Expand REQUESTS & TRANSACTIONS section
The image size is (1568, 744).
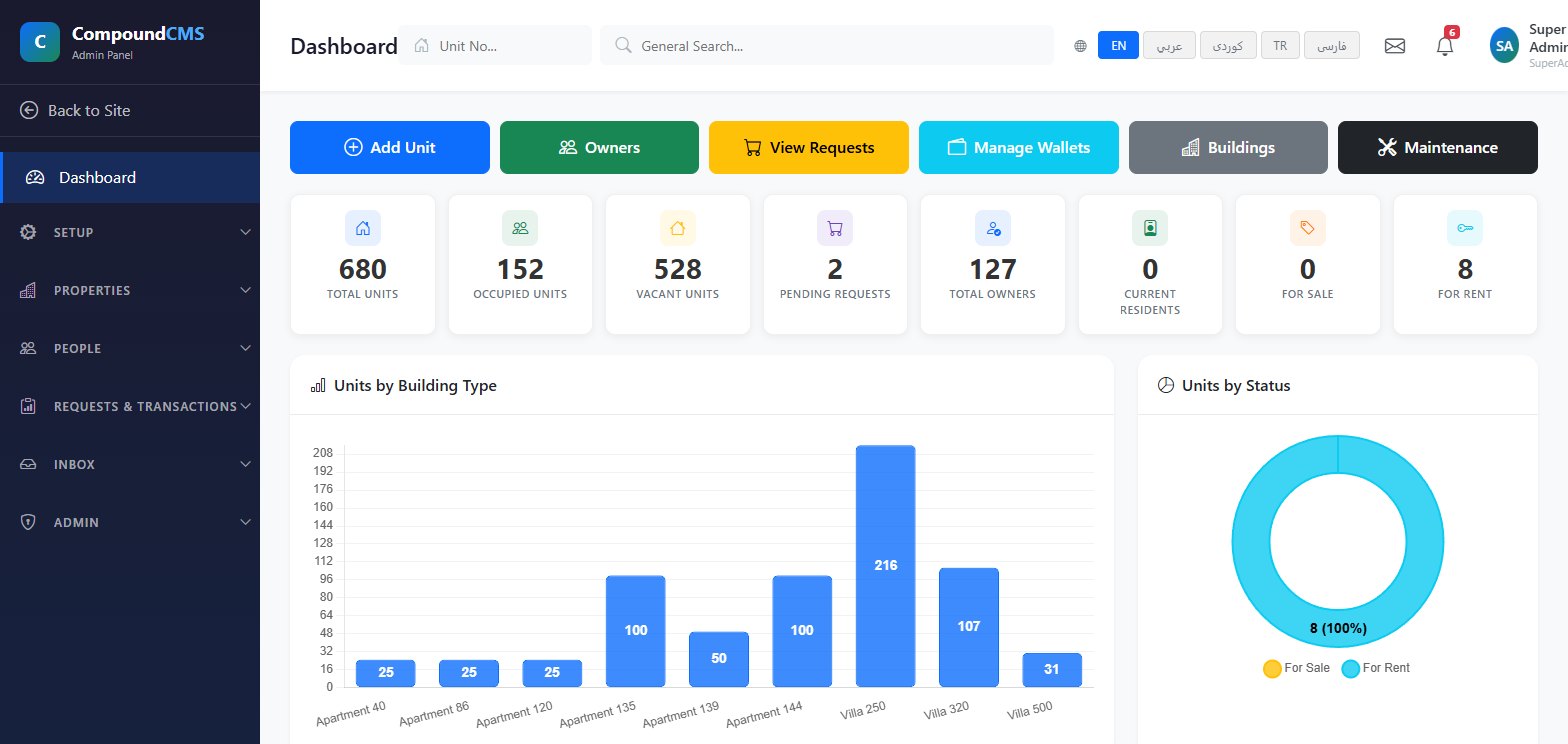coord(130,406)
